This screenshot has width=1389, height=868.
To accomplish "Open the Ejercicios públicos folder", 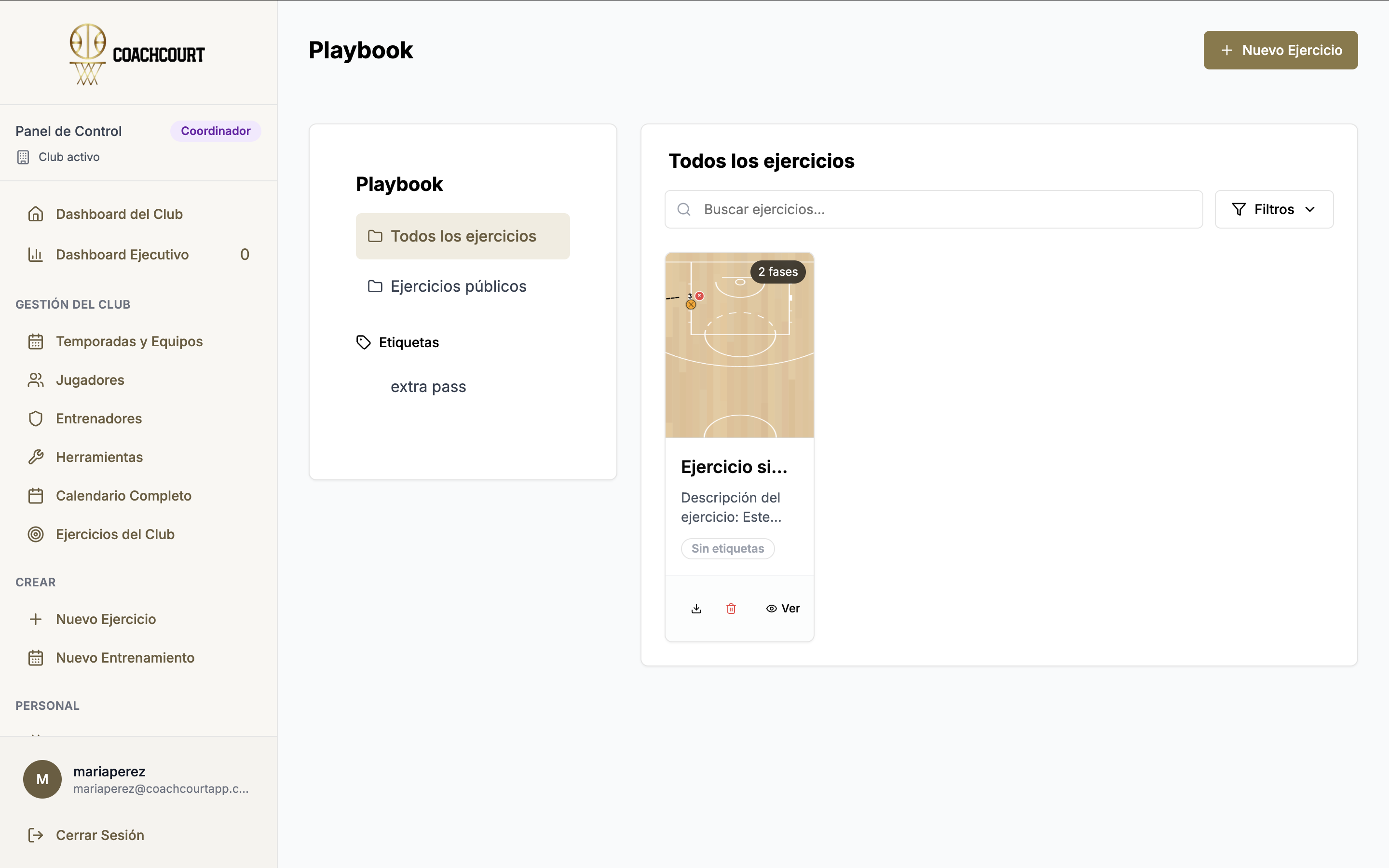I will point(458,286).
